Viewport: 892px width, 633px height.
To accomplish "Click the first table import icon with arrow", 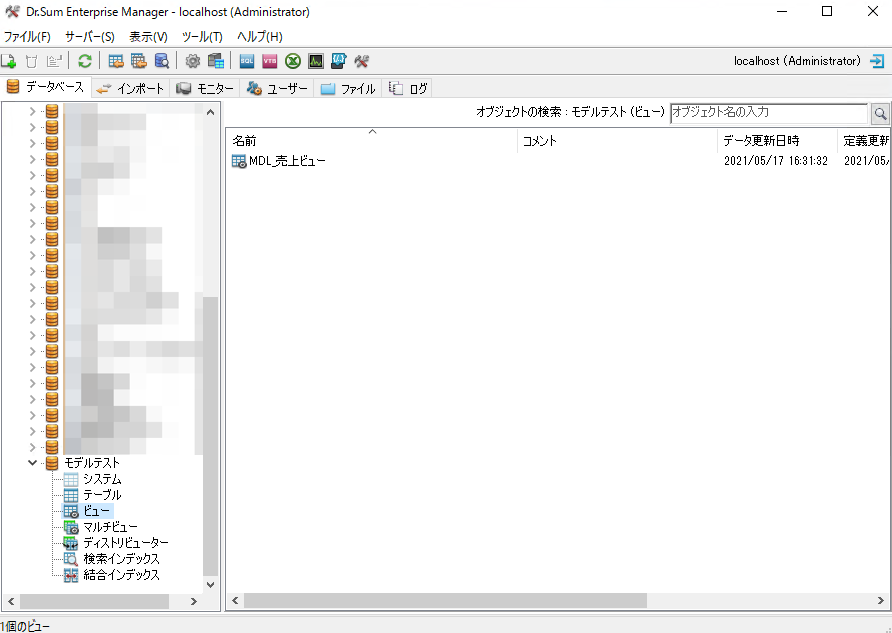I will [x=116, y=61].
